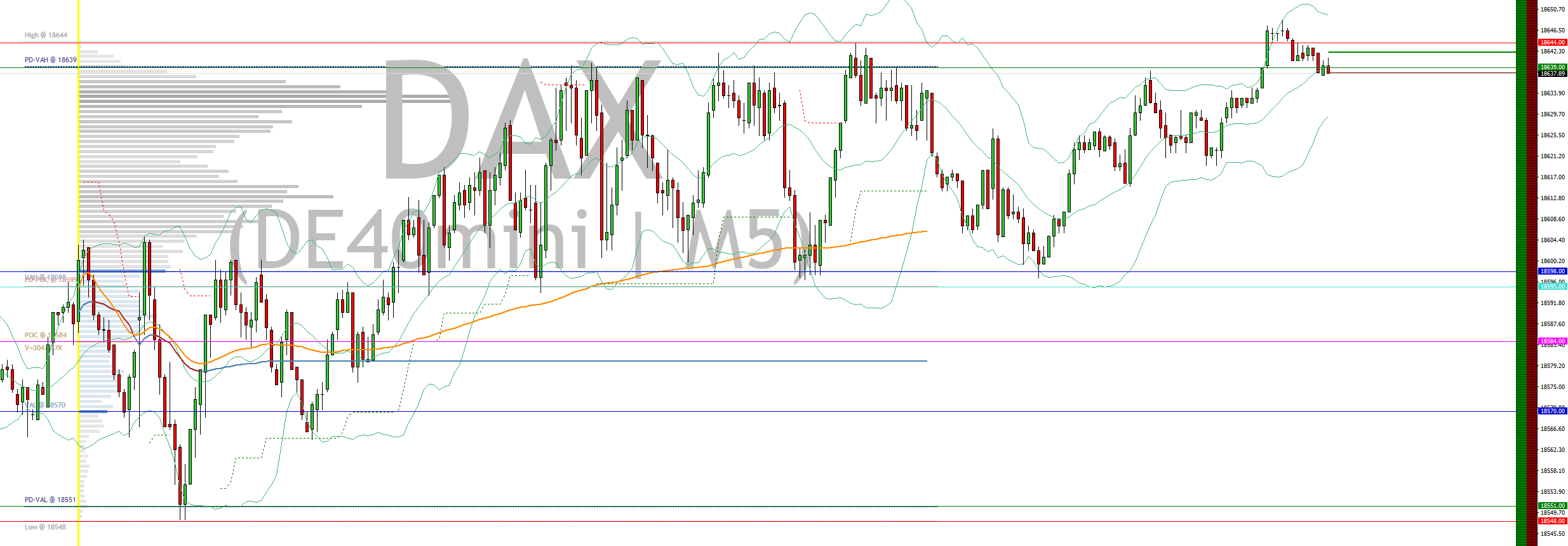
Task: Click the 18562.30 price scale value
Action: pos(1553,450)
